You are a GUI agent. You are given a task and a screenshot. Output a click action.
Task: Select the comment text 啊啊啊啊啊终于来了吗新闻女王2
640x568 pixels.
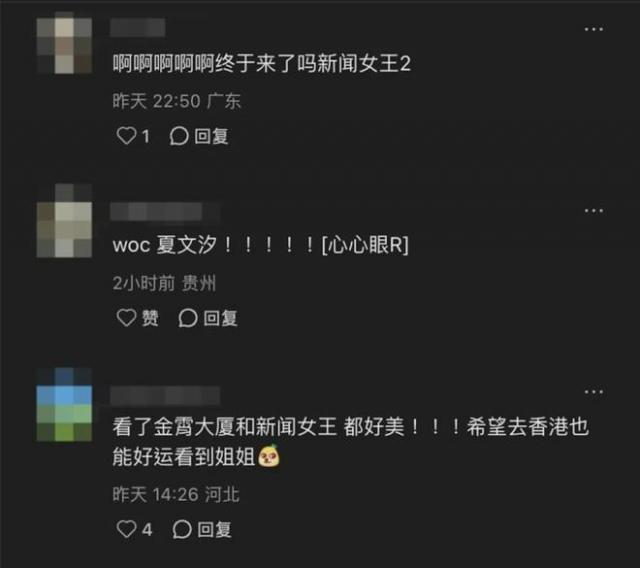coord(262,64)
